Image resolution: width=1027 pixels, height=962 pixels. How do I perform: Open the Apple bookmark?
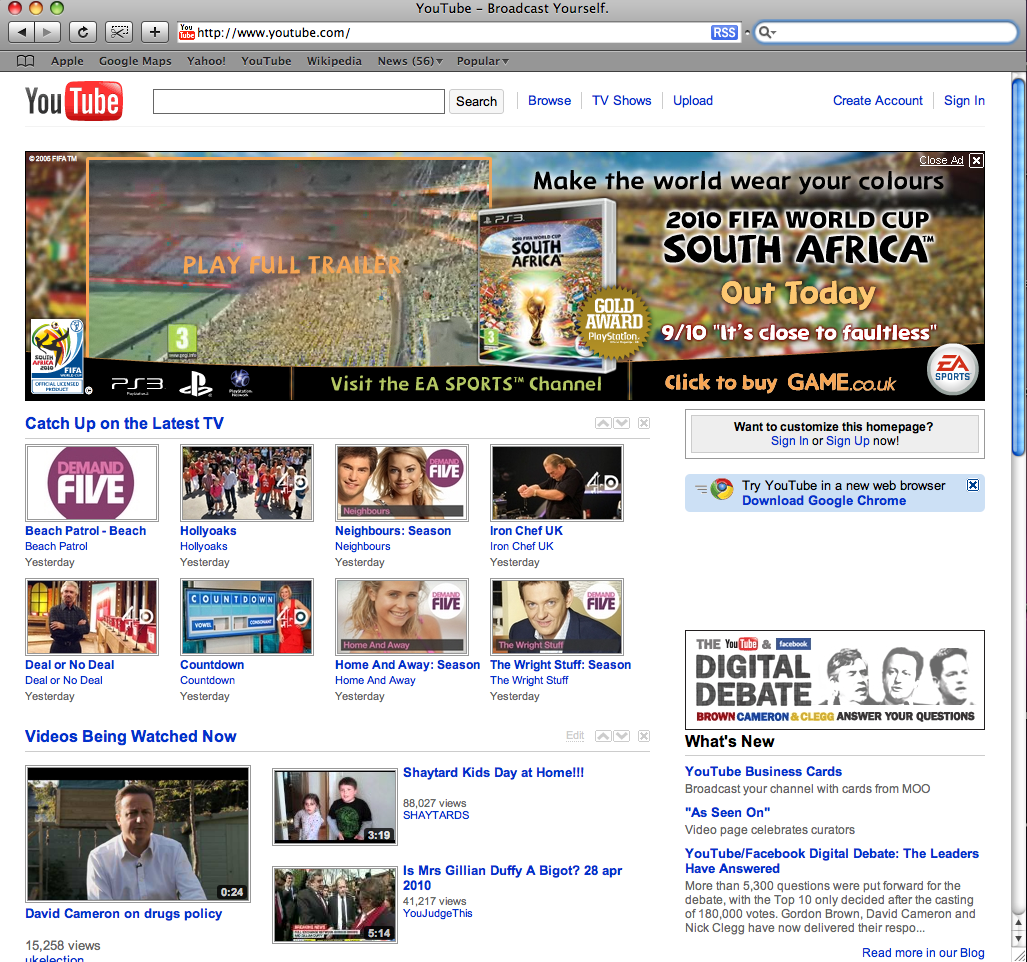67,61
